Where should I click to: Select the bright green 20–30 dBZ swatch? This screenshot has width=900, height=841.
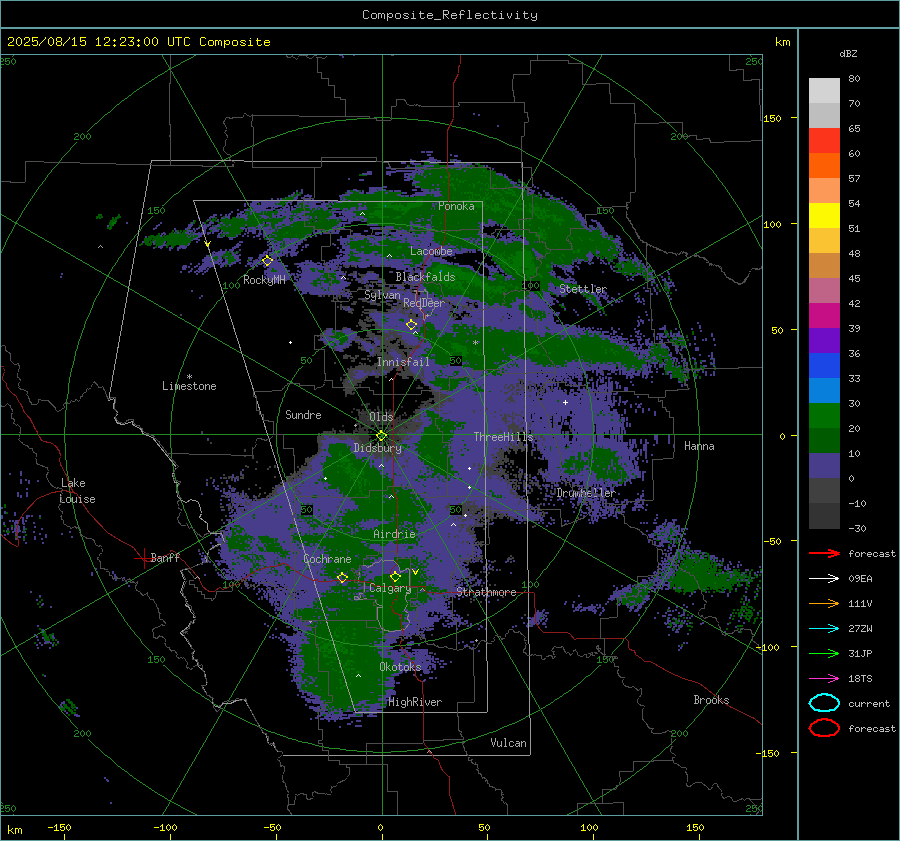coord(824,415)
